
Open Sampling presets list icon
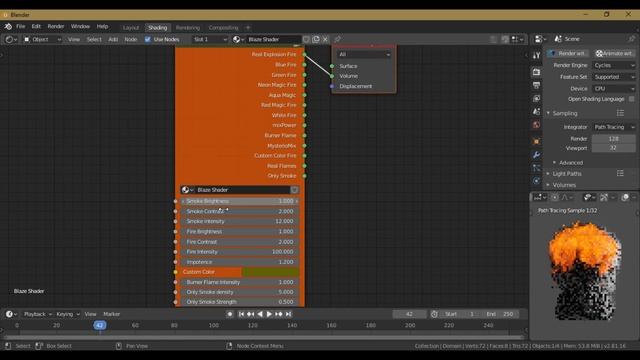(x=620, y=113)
